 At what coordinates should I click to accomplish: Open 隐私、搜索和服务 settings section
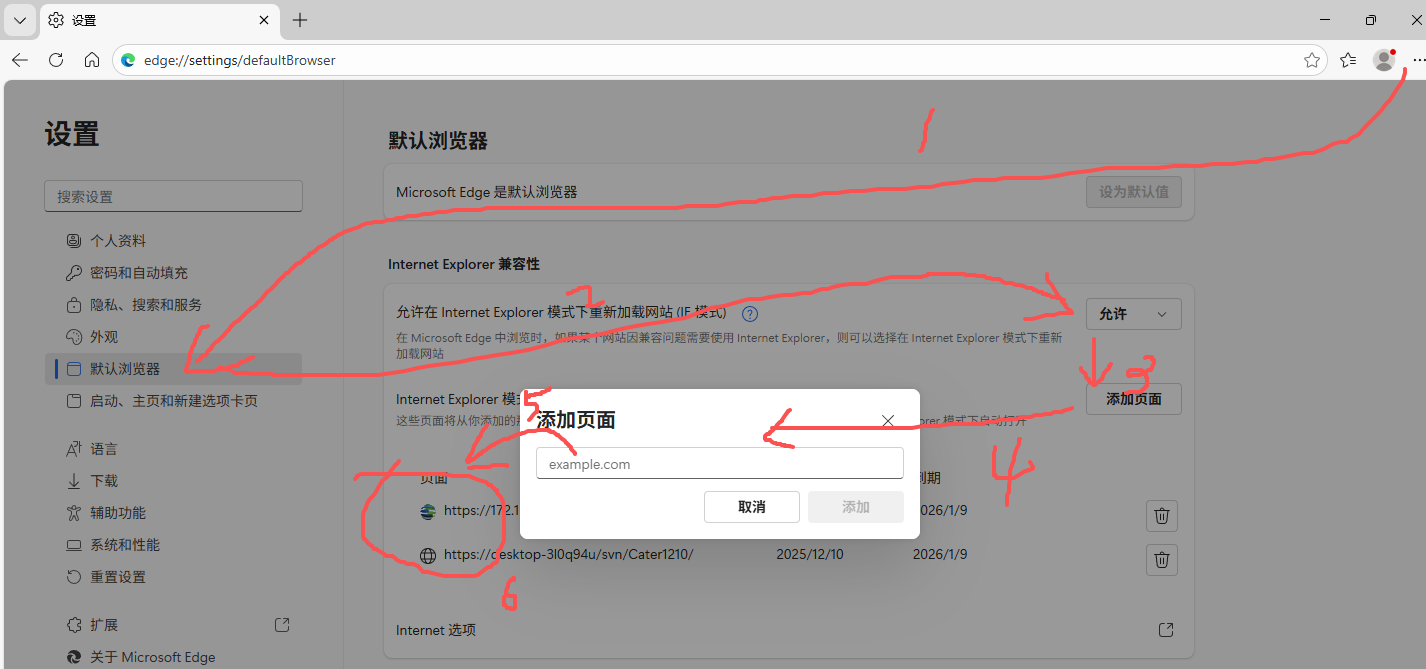[173, 305]
